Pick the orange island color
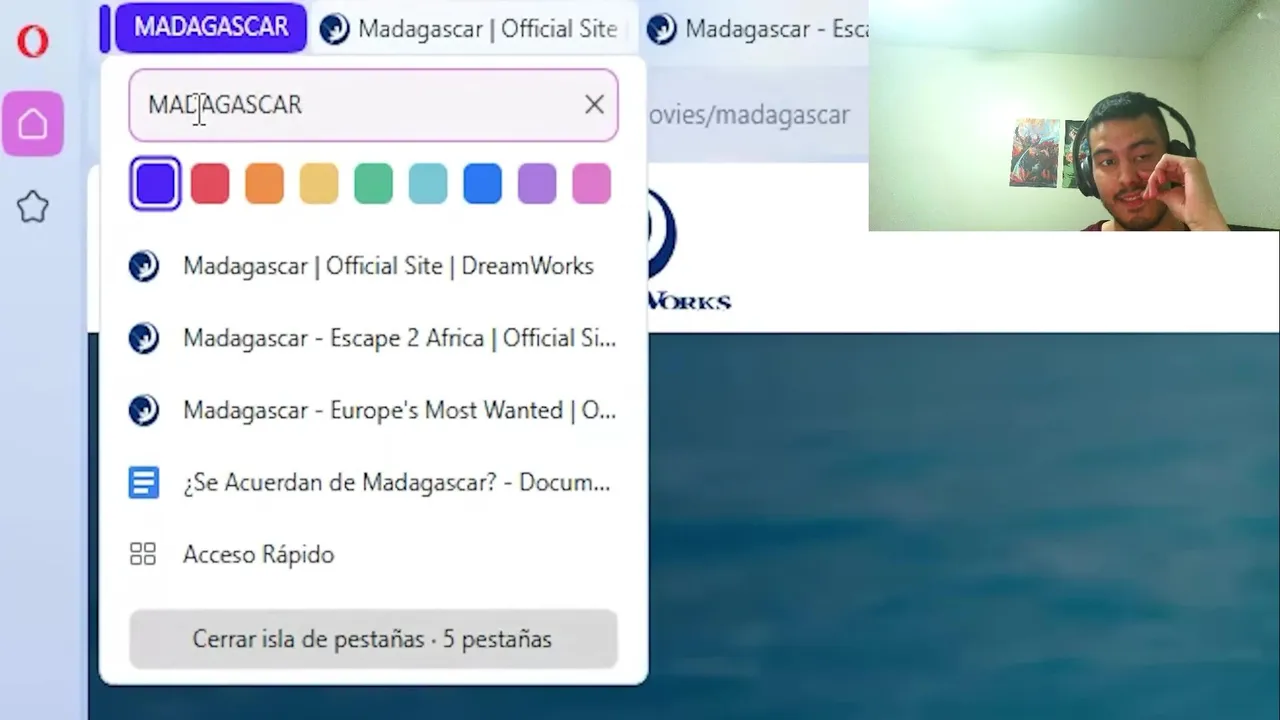The image size is (1280, 720). click(x=264, y=184)
